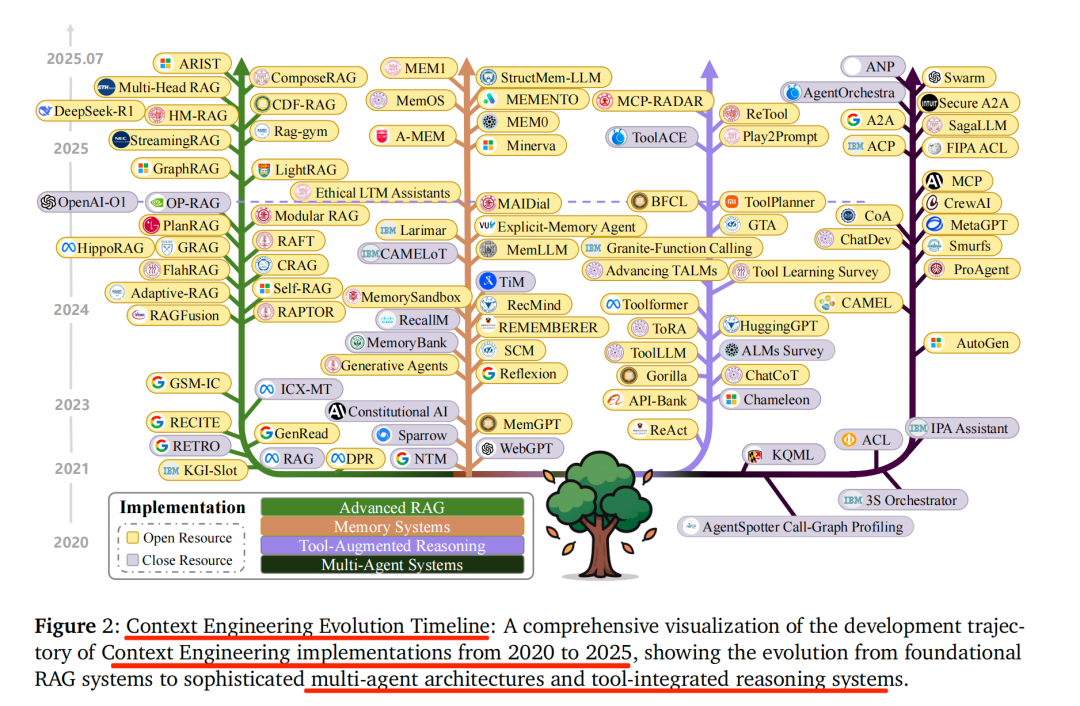1080x706 pixels.
Task: Click the Microsoft logo in the AutoGen label
Action: coord(936,342)
